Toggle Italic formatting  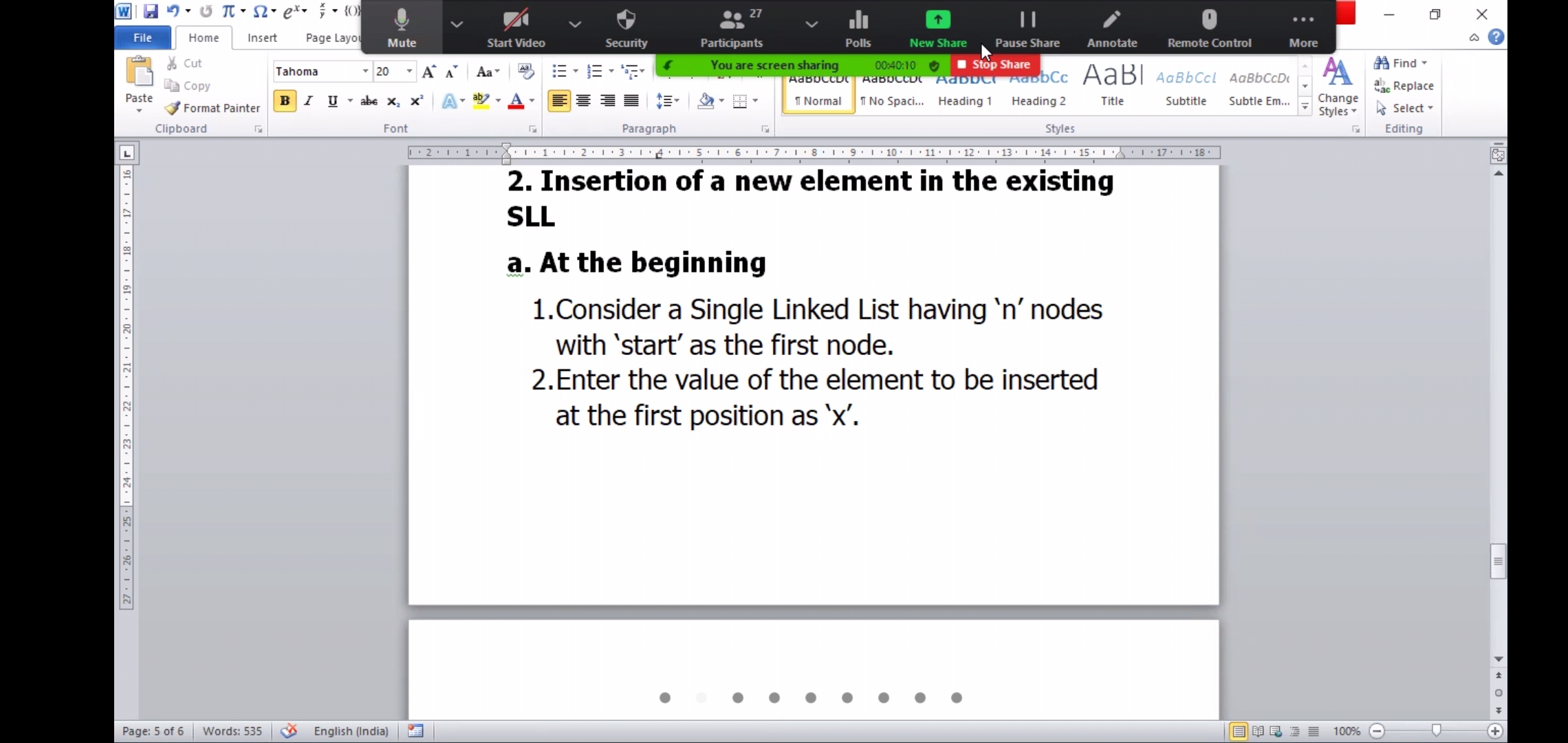tap(308, 101)
